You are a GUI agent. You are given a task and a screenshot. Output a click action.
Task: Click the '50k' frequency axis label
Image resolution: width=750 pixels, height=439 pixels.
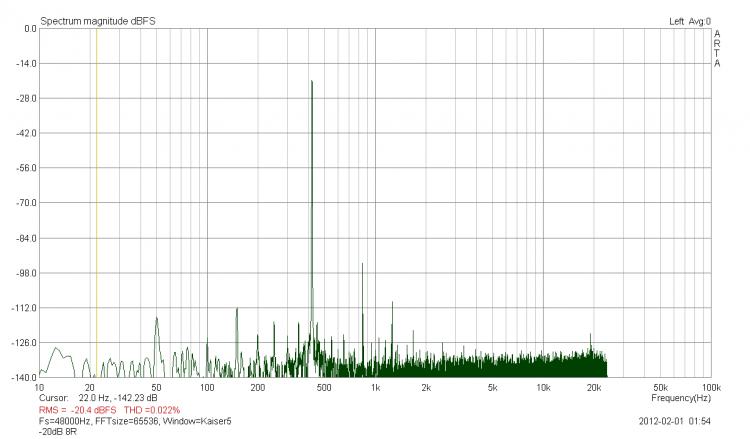661,387
